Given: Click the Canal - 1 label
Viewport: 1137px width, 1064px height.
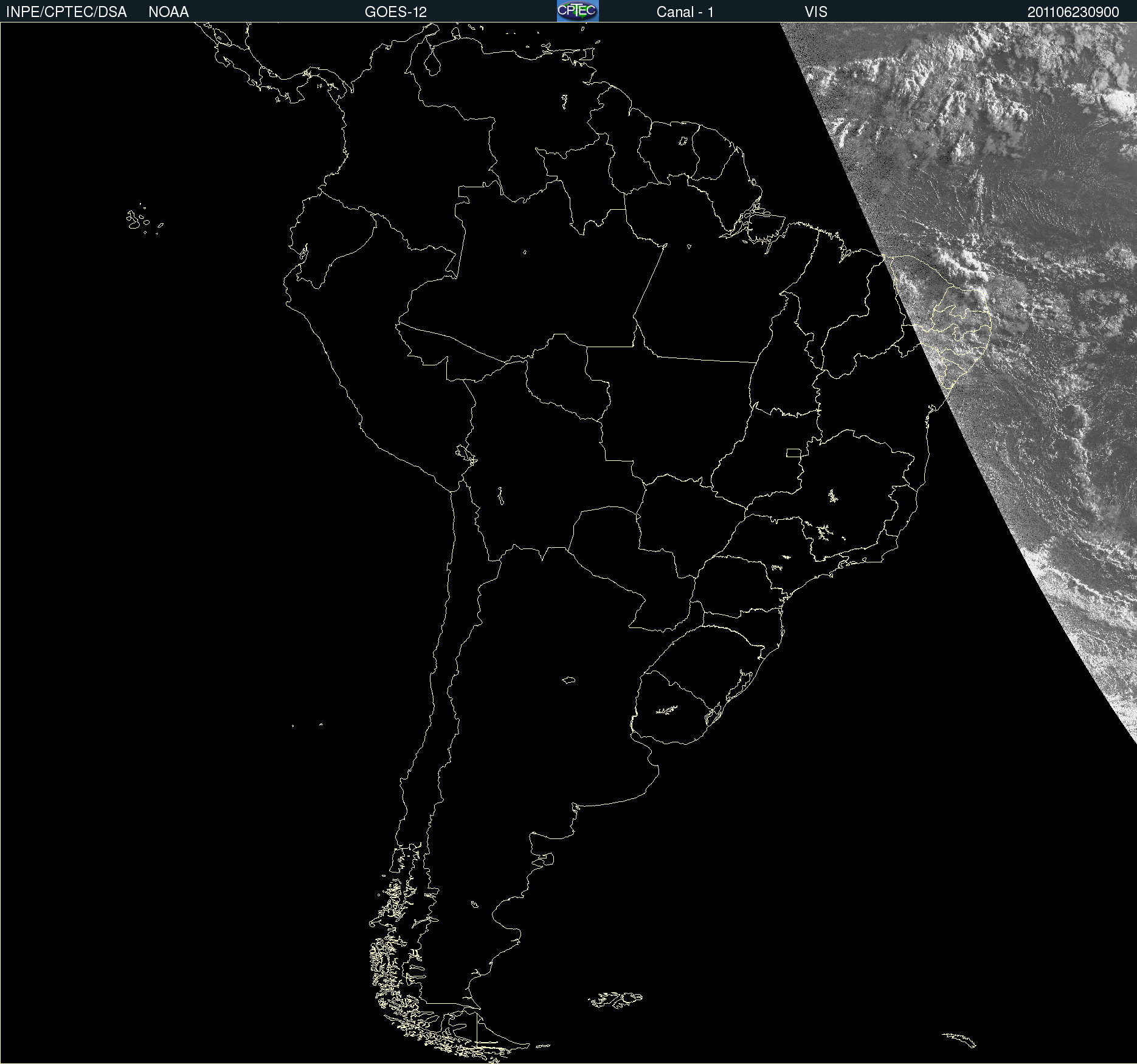Looking at the screenshot, I should (685, 12).
